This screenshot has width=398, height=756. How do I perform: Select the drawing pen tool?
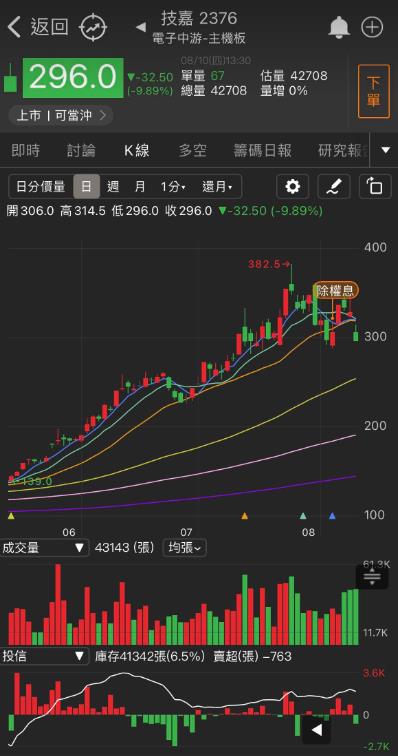[x=334, y=187]
